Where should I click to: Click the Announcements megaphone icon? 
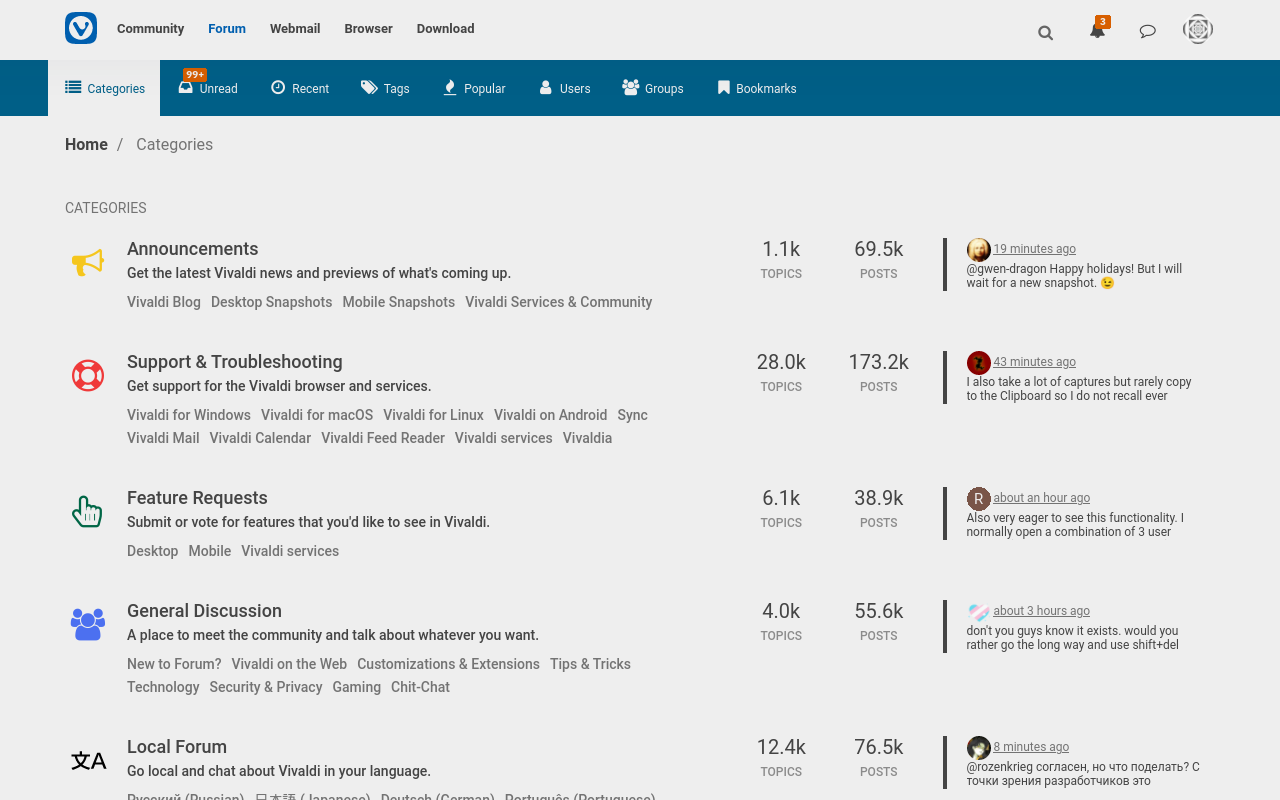tap(88, 263)
